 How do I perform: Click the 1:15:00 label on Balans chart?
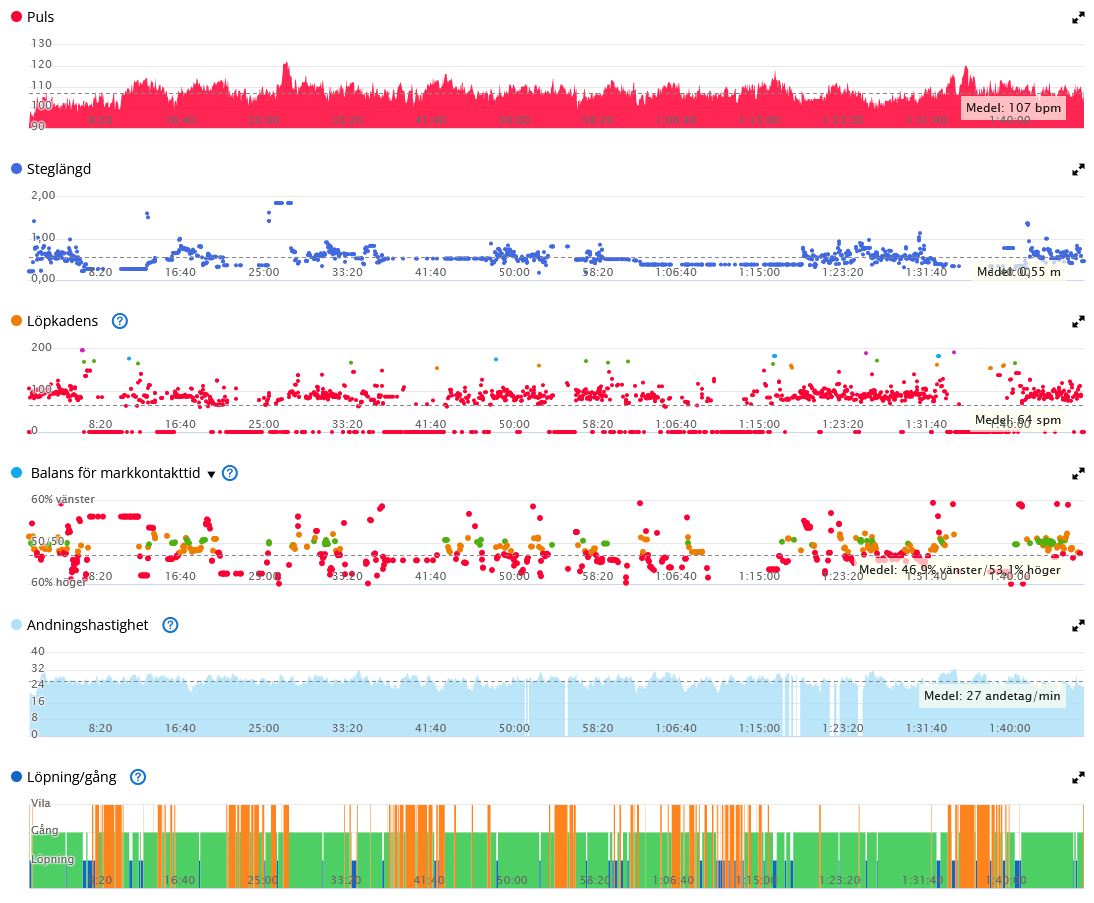pos(759,576)
